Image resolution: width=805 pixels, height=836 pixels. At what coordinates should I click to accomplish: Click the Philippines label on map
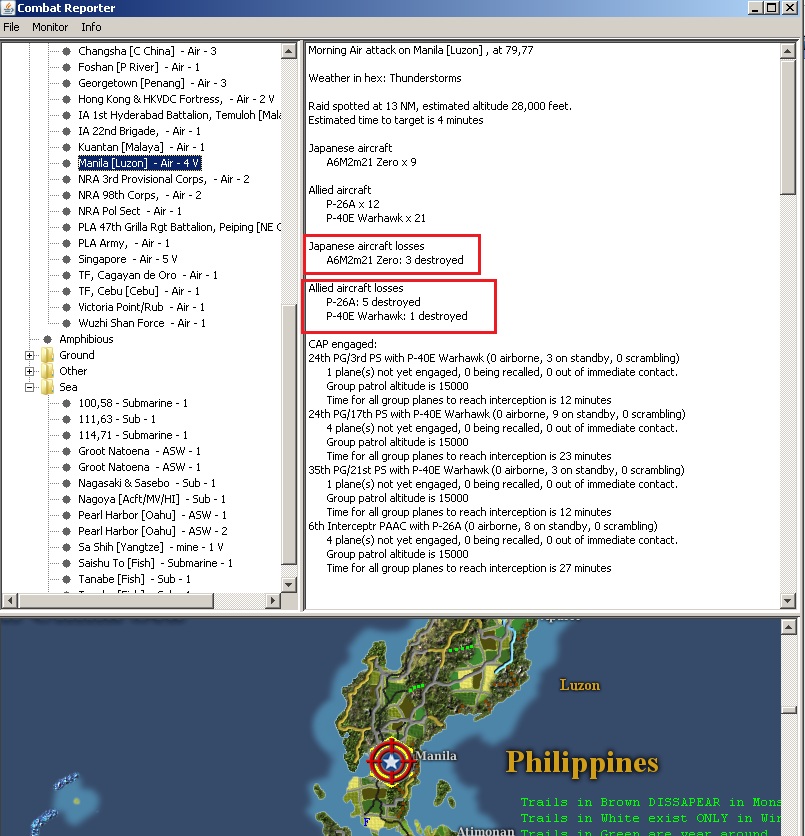tap(582, 763)
